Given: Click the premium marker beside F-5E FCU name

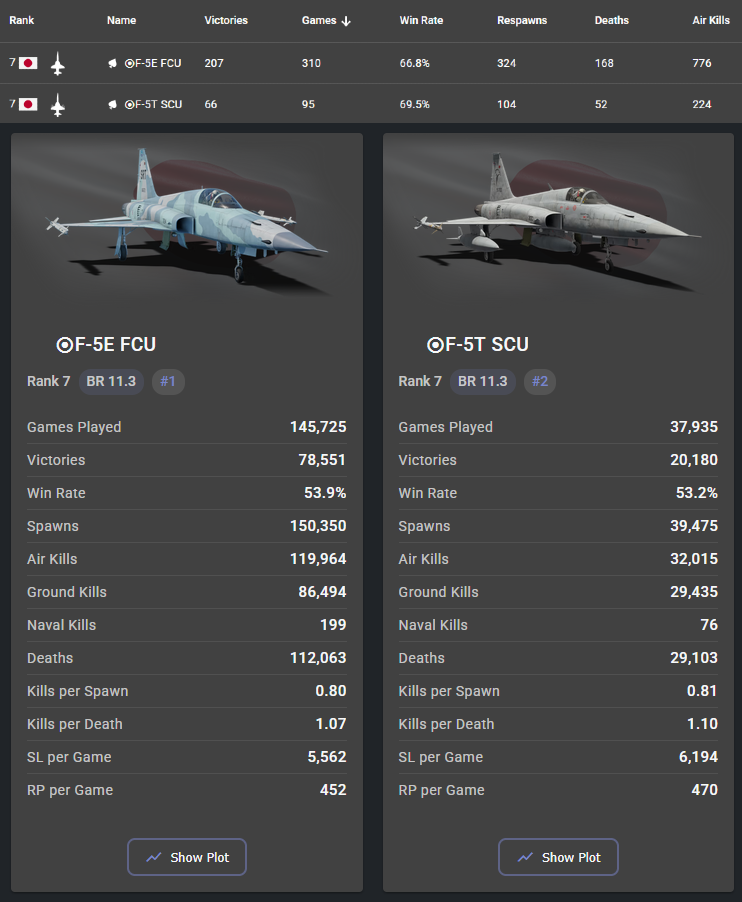Looking at the screenshot, I should [x=113, y=63].
